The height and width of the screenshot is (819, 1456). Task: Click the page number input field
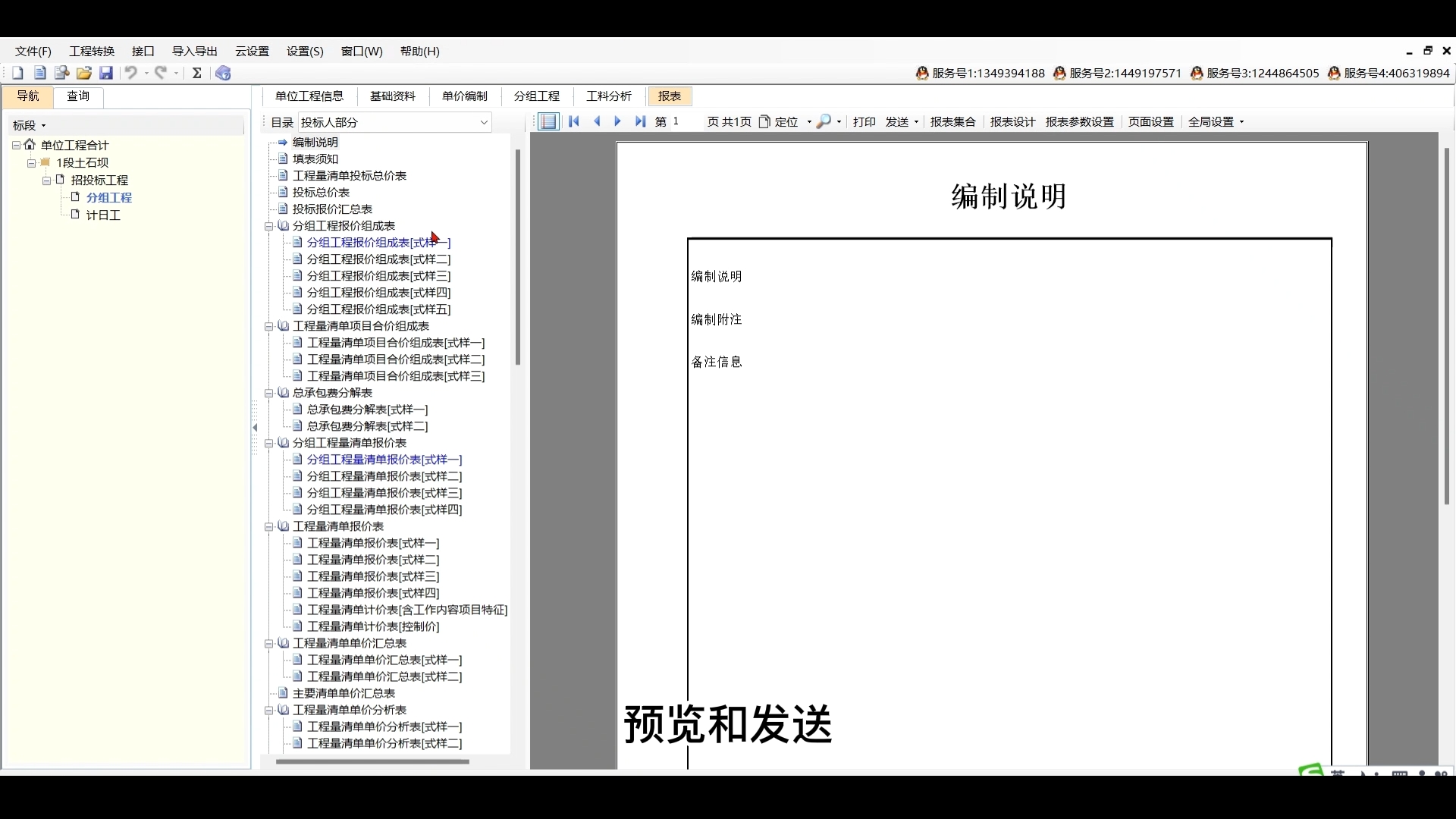tap(686, 121)
